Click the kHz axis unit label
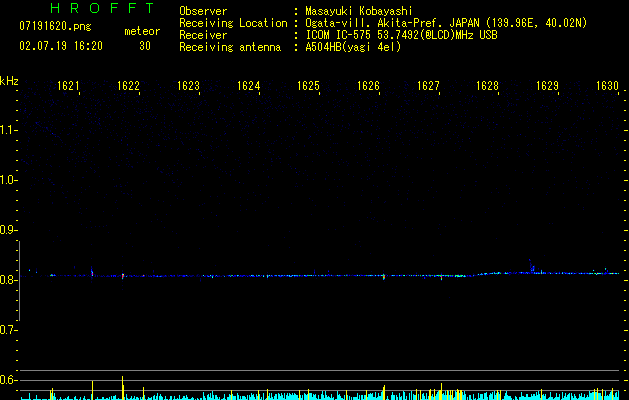 tap(9, 81)
